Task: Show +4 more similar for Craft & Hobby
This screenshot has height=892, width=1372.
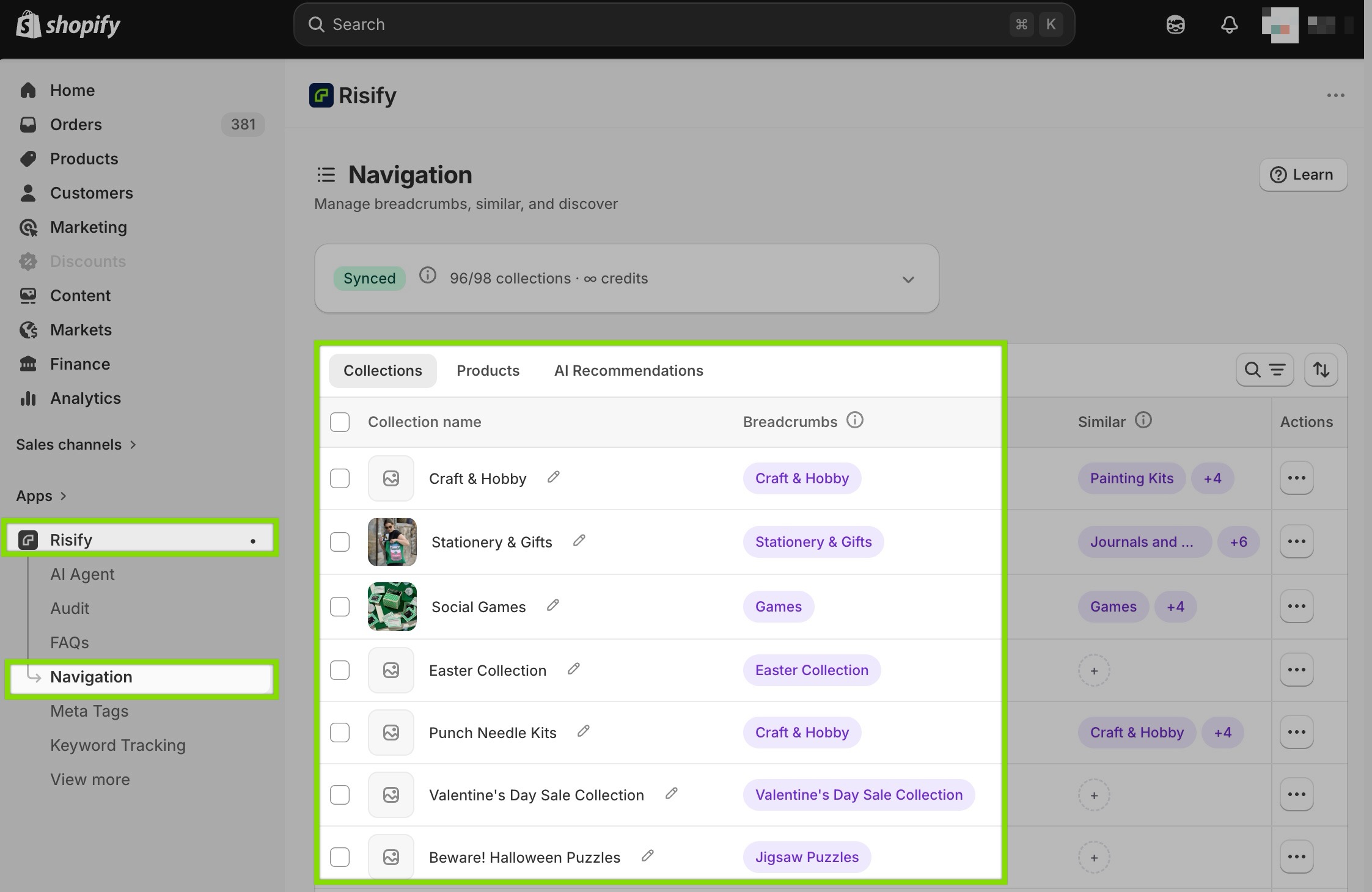Action: (x=1212, y=478)
